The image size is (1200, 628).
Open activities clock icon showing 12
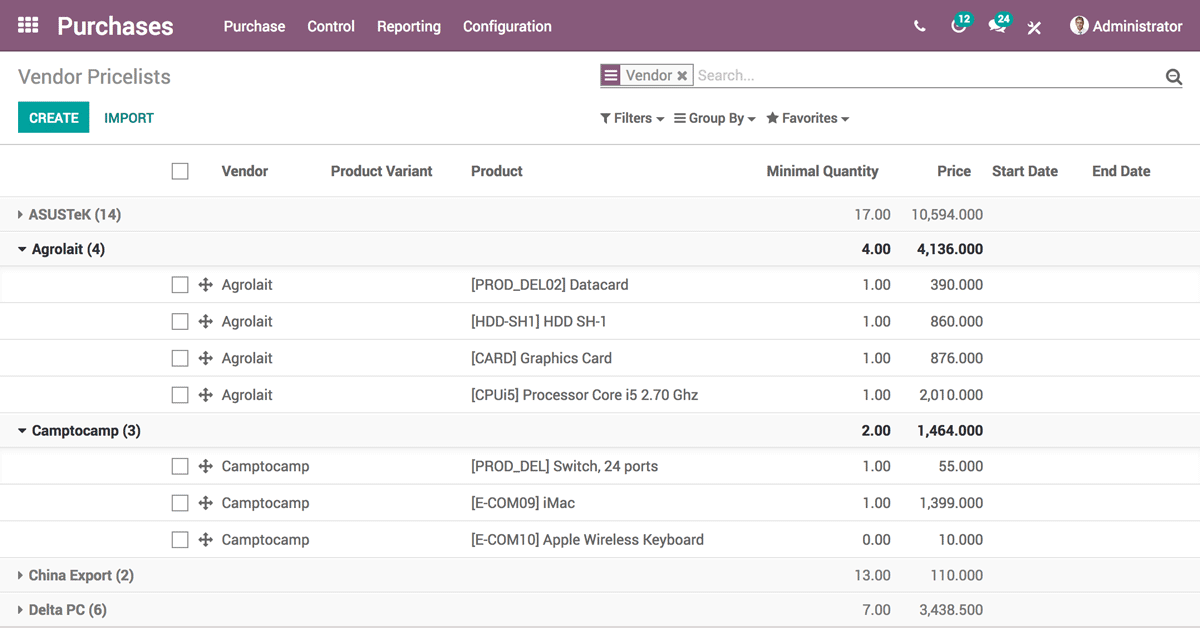[959, 27]
